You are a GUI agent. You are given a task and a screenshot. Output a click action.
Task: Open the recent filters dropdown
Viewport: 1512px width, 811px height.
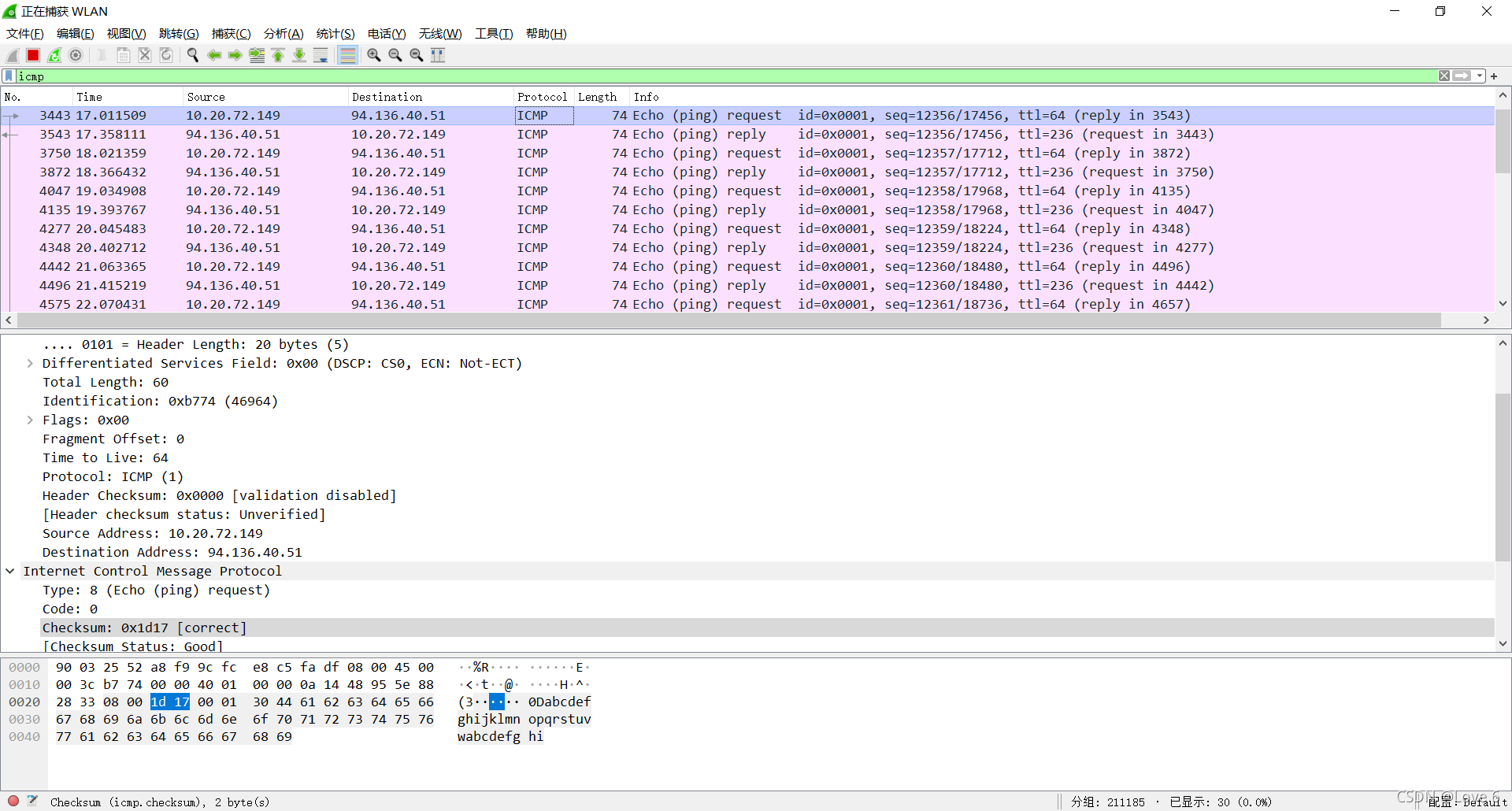pos(1480,76)
